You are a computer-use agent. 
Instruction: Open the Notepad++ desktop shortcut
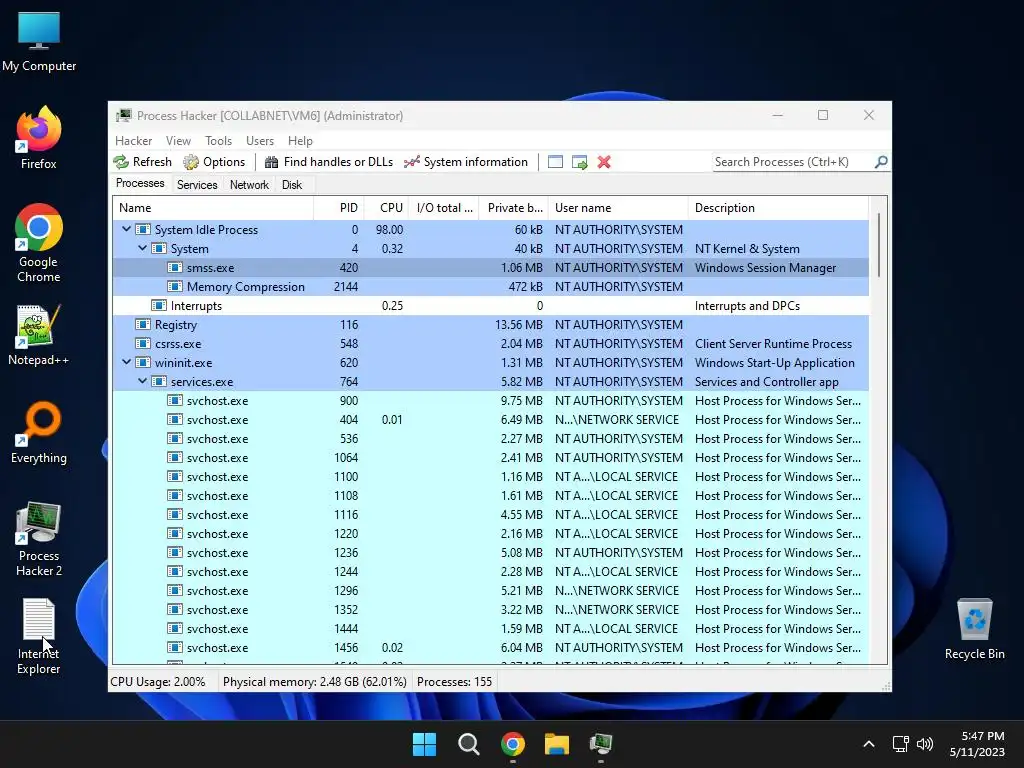(39, 334)
